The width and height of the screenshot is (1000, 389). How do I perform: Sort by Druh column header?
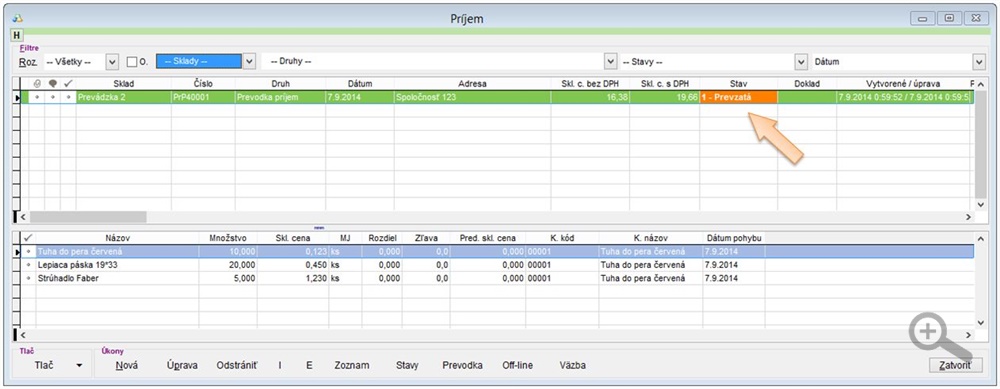[x=280, y=84]
